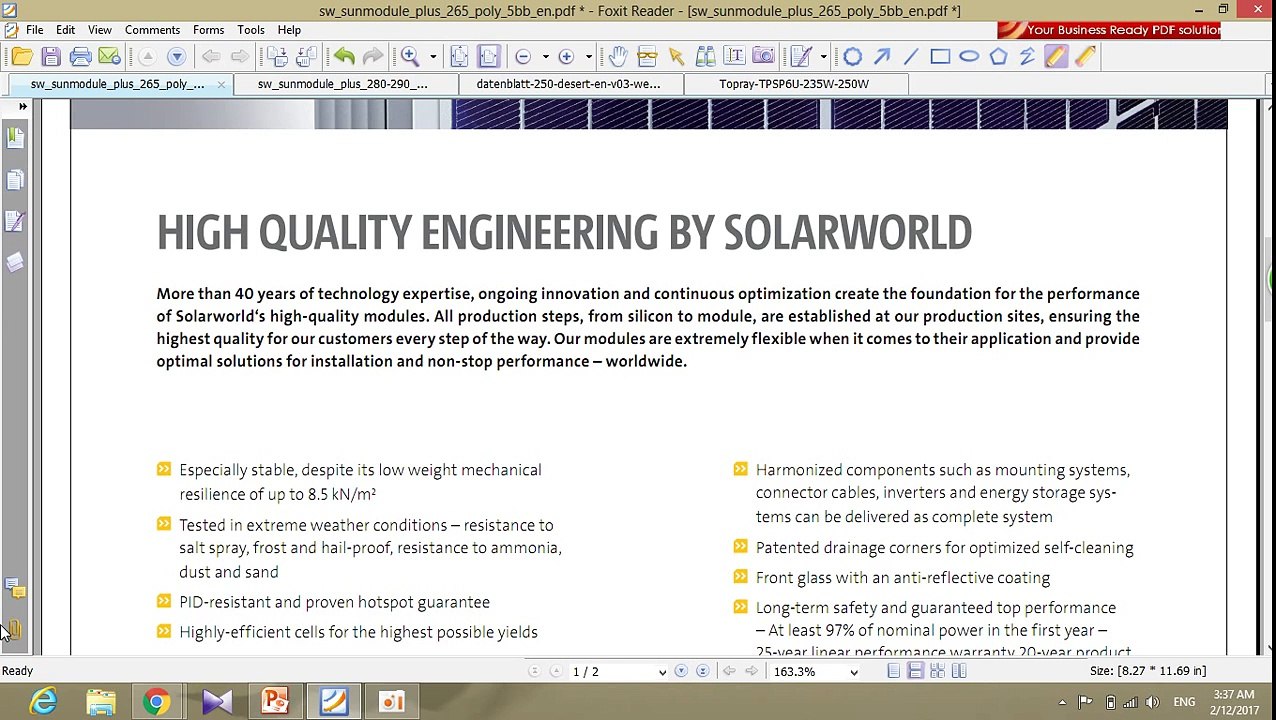Jump to last page in status bar

(x=702, y=671)
